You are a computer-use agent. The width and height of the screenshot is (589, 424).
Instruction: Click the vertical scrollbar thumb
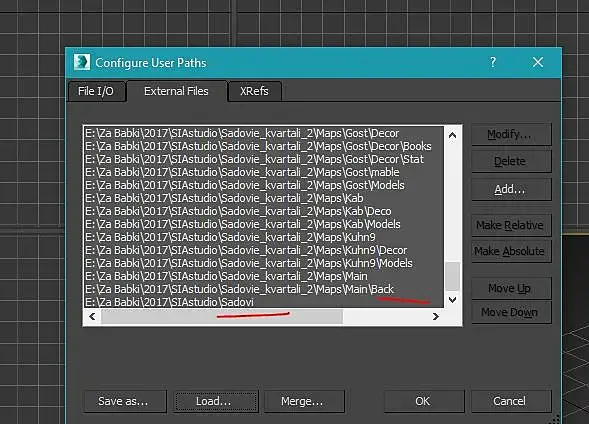pyautogui.click(x=453, y=276)
